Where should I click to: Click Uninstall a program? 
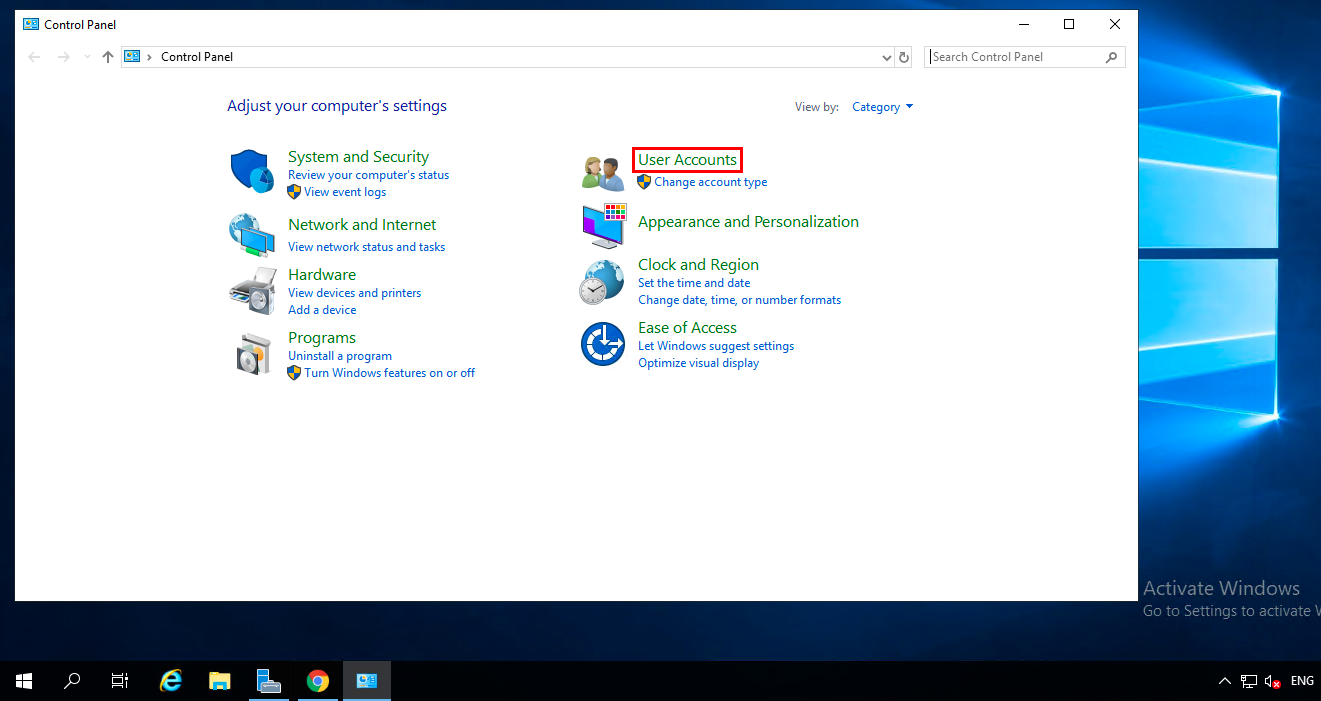340,356
